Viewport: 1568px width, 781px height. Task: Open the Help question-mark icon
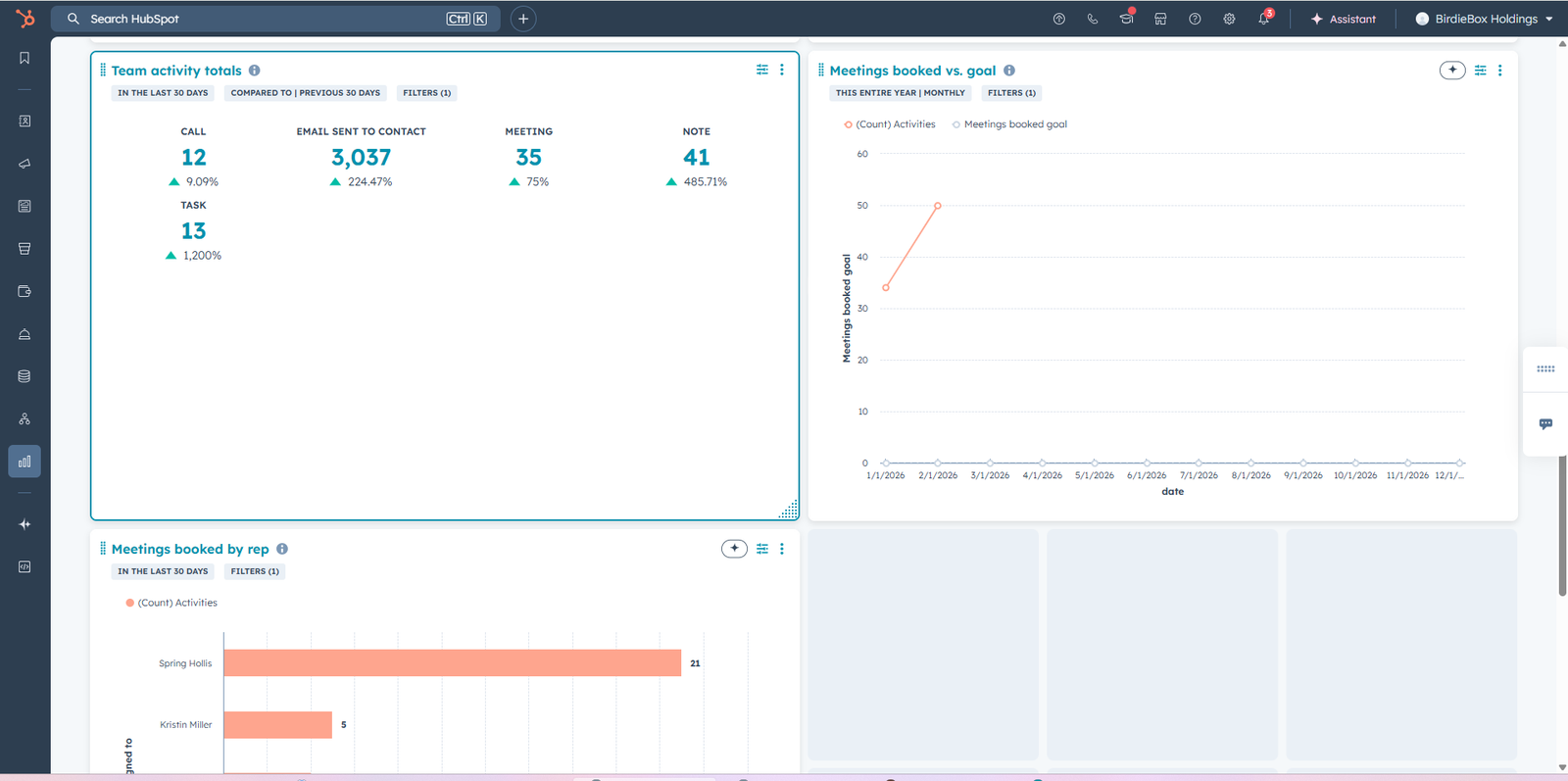tap(1195, 19)
